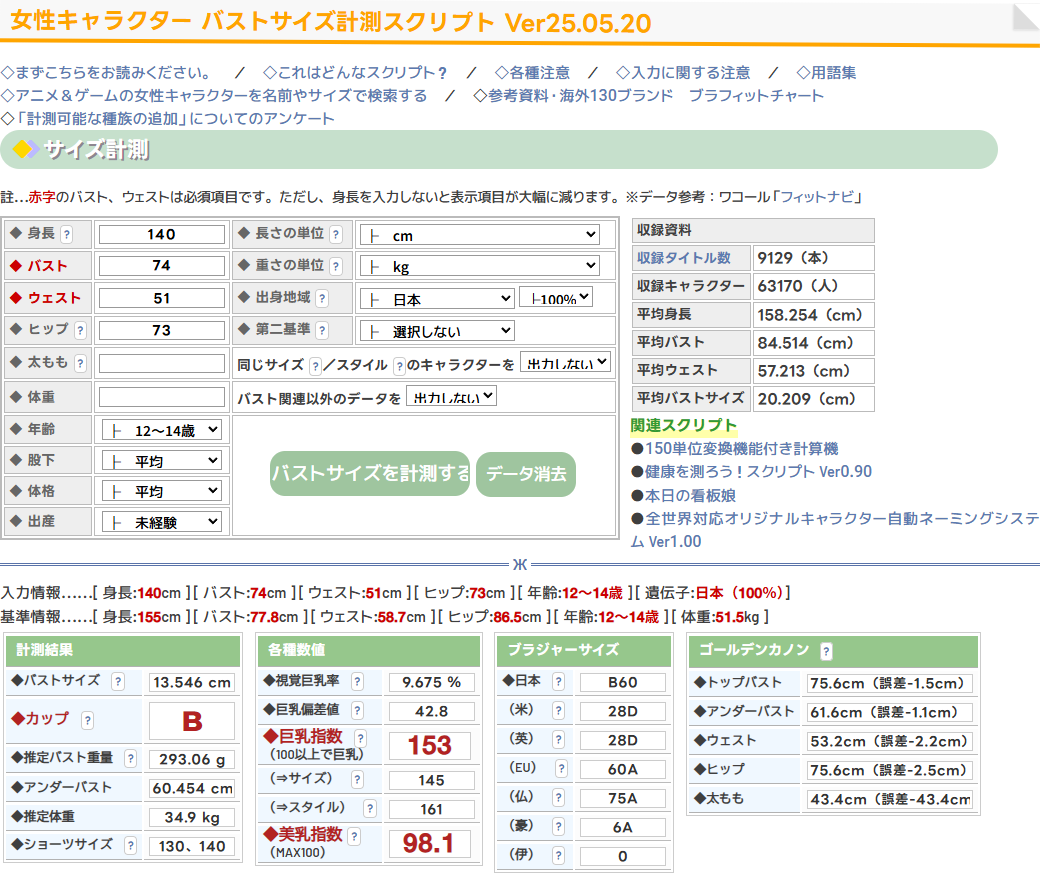Viewport: 1040px width, 873px height.
Task: Click the データ消去 button
Action: tap(526, 473)
